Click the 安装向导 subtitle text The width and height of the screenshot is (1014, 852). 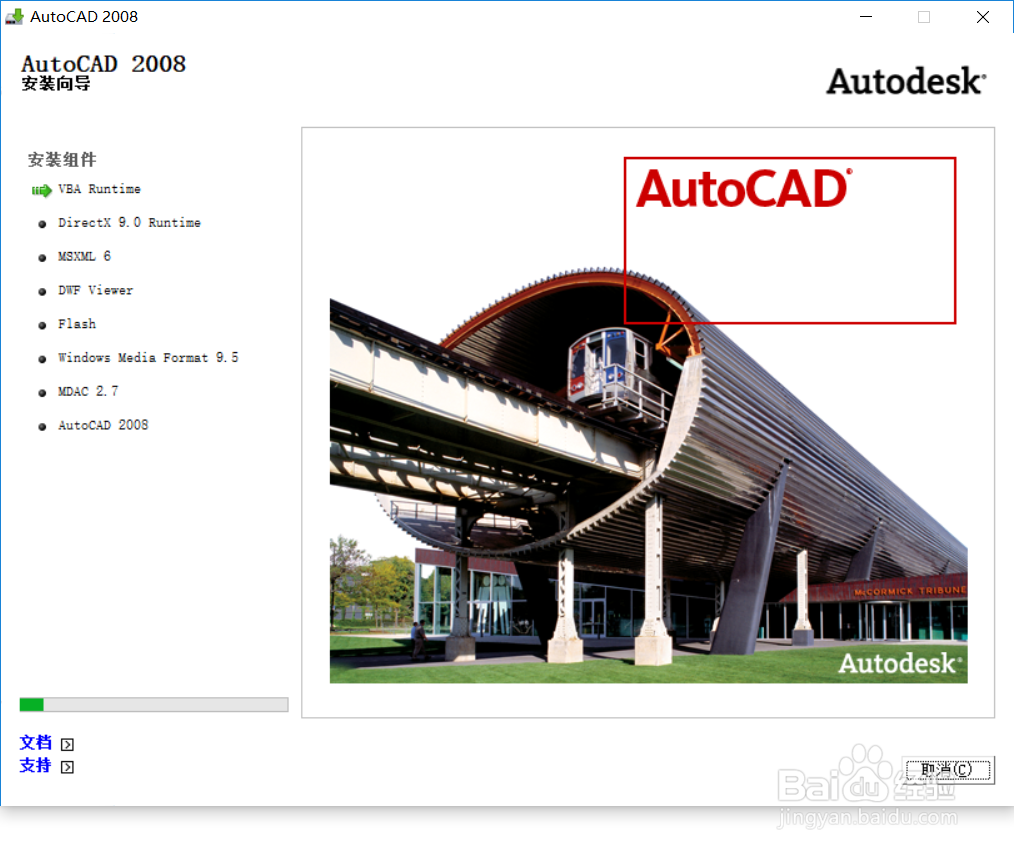click(x=56, y=83)
